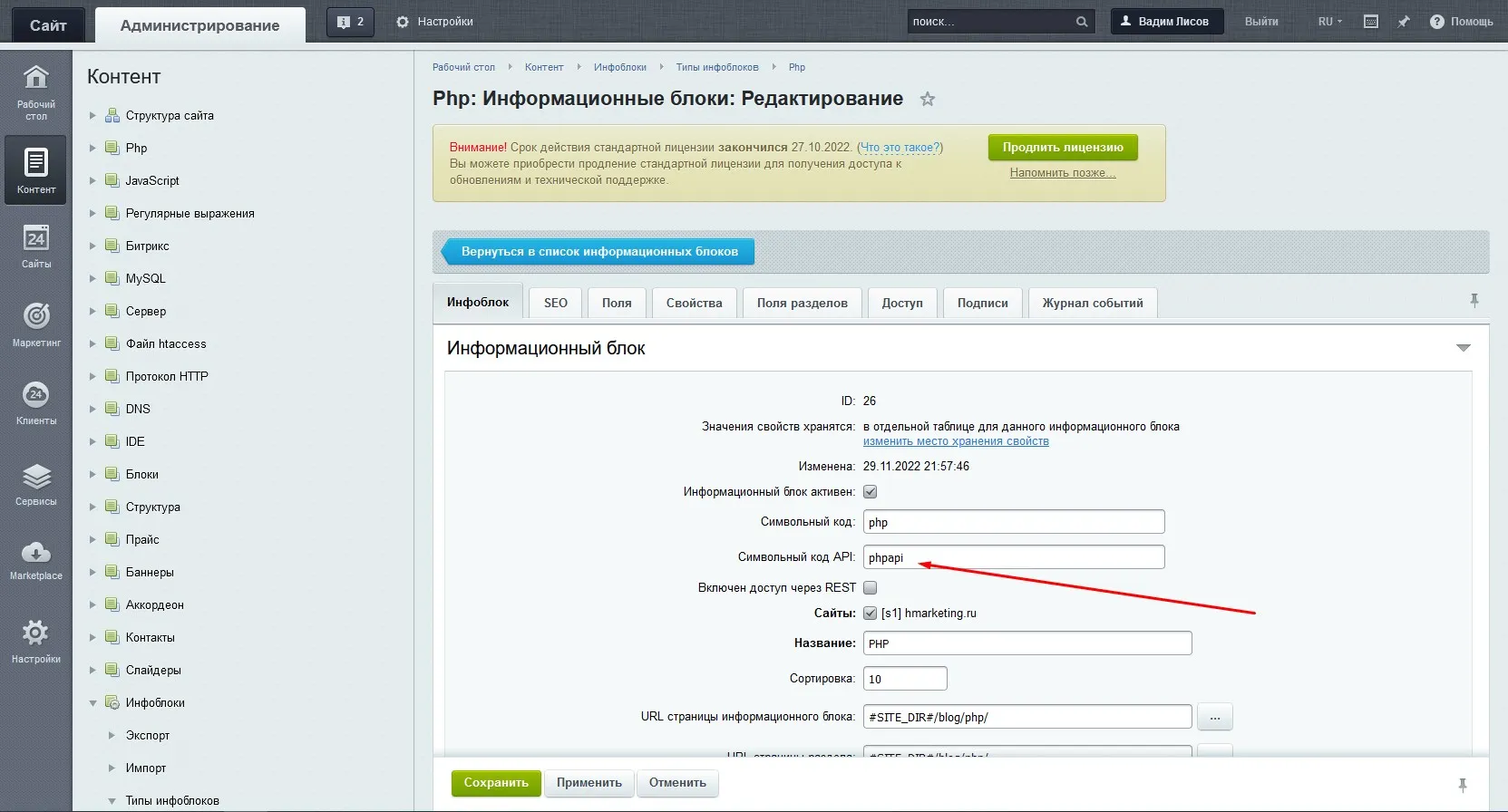Pin the top admin panel
1508x812 pixels.
point(1404,22)
